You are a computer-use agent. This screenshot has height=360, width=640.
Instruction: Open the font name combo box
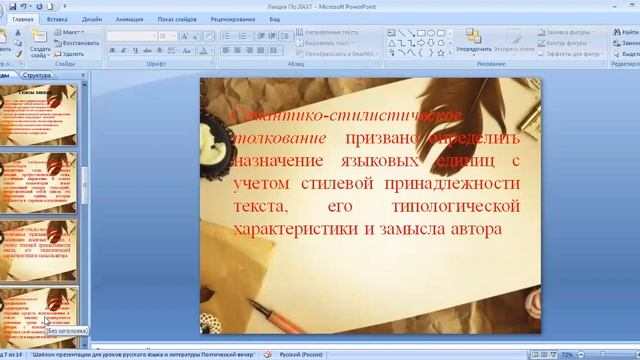(x=131, y=36)
